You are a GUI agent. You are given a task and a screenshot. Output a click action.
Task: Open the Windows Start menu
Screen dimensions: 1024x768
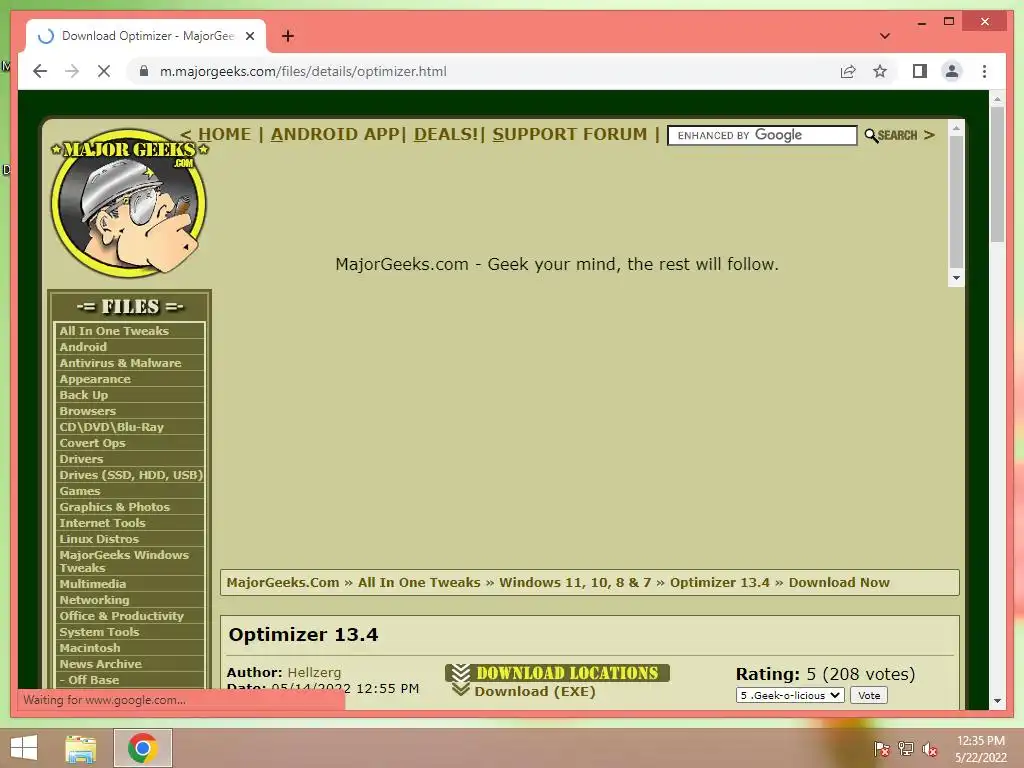(24, 748)
